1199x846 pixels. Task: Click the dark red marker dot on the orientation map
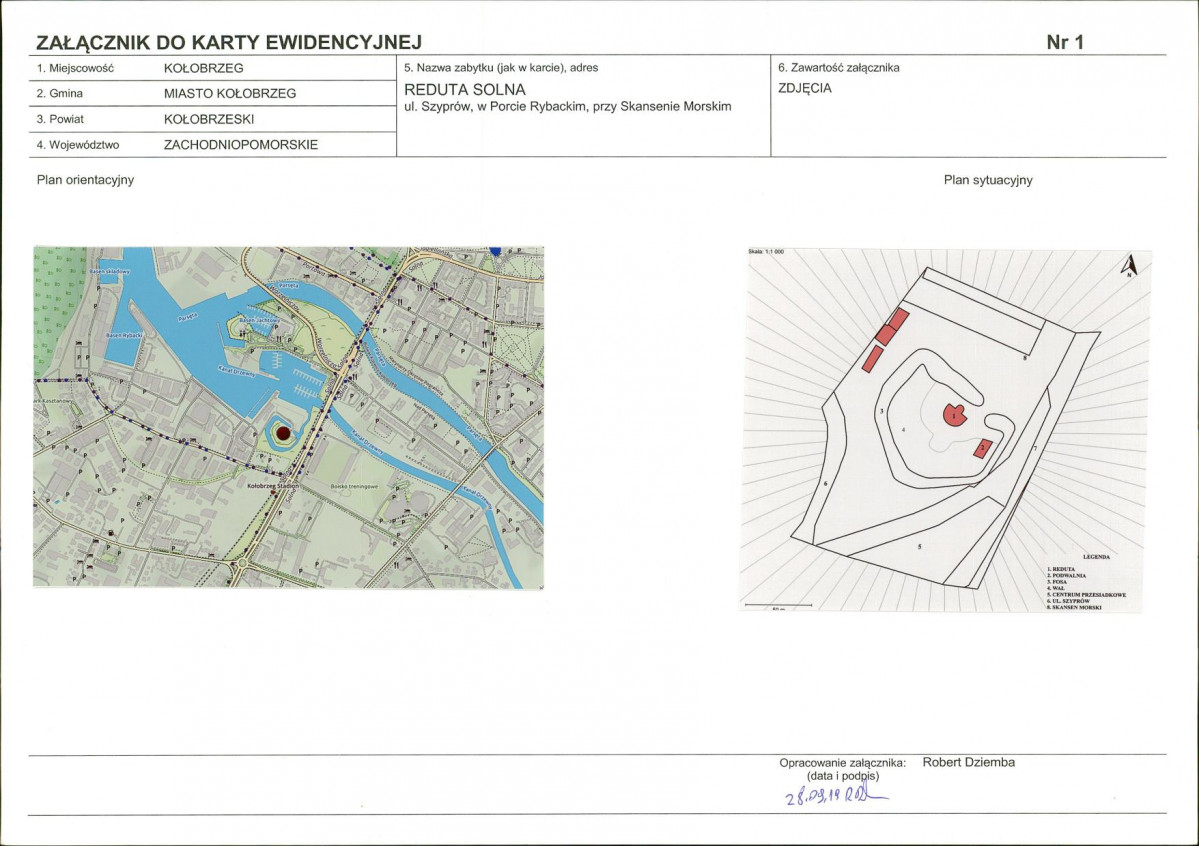(283, 433)
